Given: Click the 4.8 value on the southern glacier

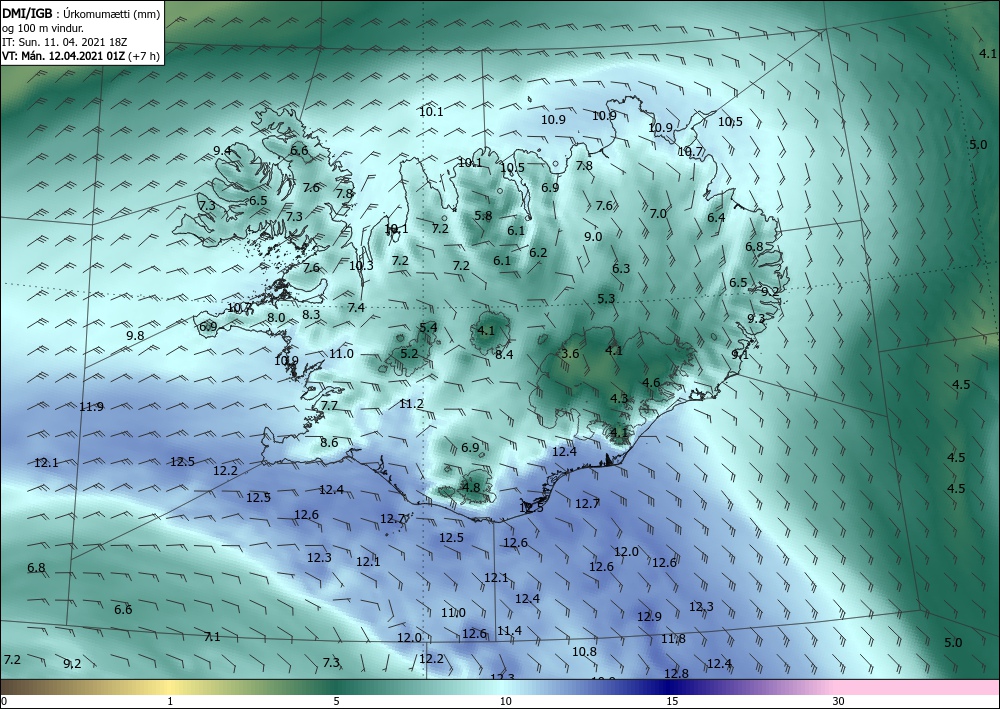Looking at the screenshot, I should [x=471, y=487].
